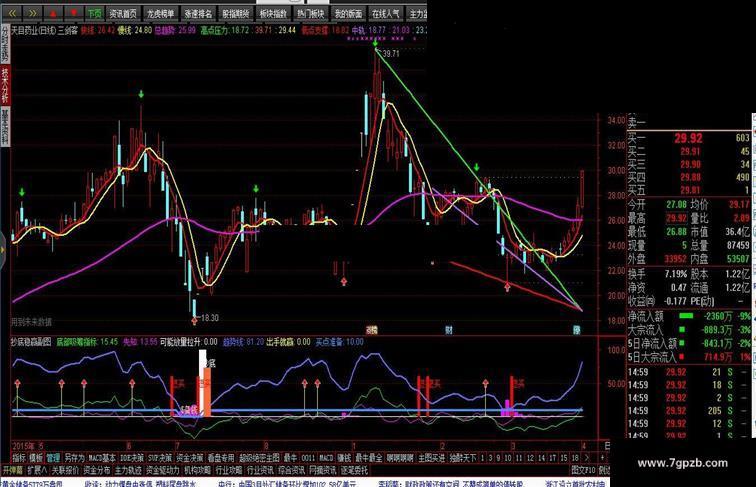The height and width of the screenshot is (487, 756).
Task: Select the 技术分析 vertical sidebar tab
Action: point(5,85)
